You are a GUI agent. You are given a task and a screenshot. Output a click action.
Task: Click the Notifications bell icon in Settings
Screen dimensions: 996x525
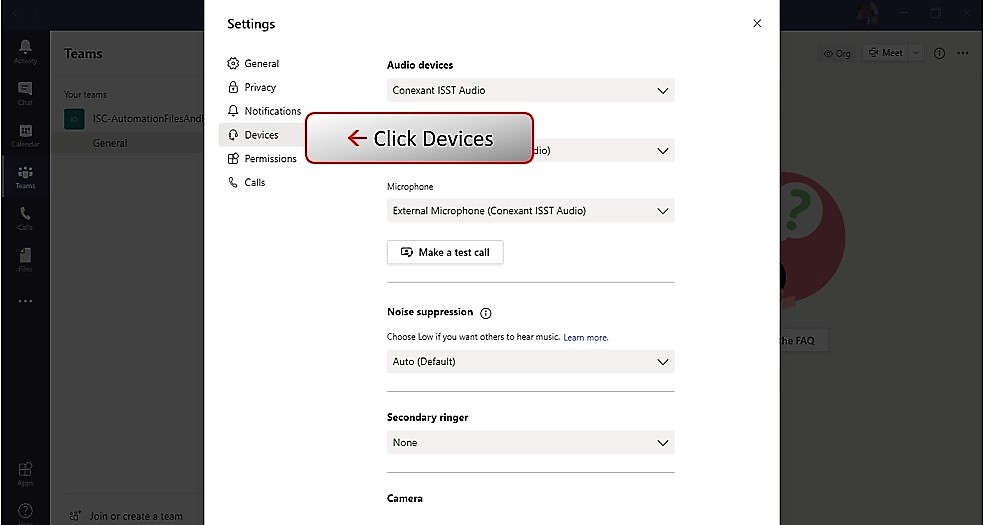(x=233, y=110)
